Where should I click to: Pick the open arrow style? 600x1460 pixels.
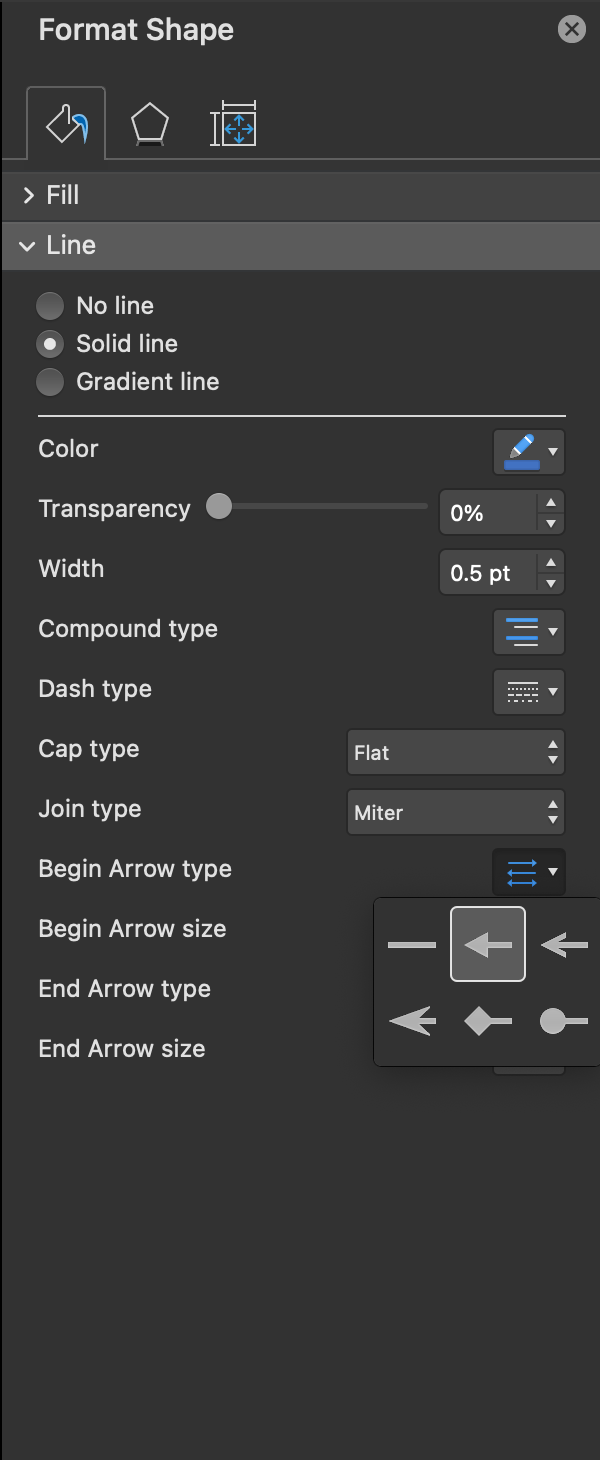coord(564,944)
